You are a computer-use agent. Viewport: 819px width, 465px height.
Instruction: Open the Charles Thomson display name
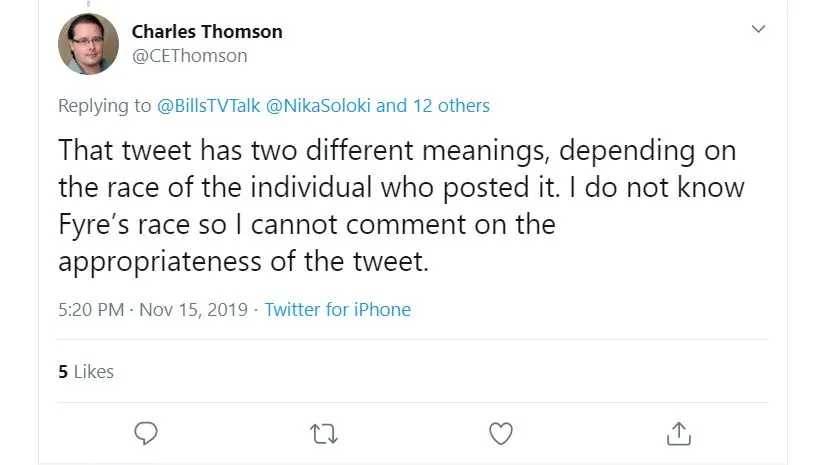pos(207,31)
